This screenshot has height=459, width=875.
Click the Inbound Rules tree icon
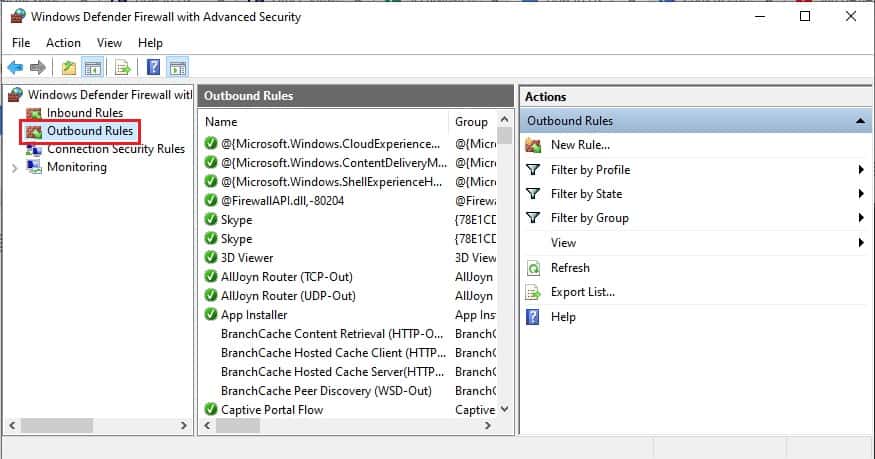tap(35, 113)
